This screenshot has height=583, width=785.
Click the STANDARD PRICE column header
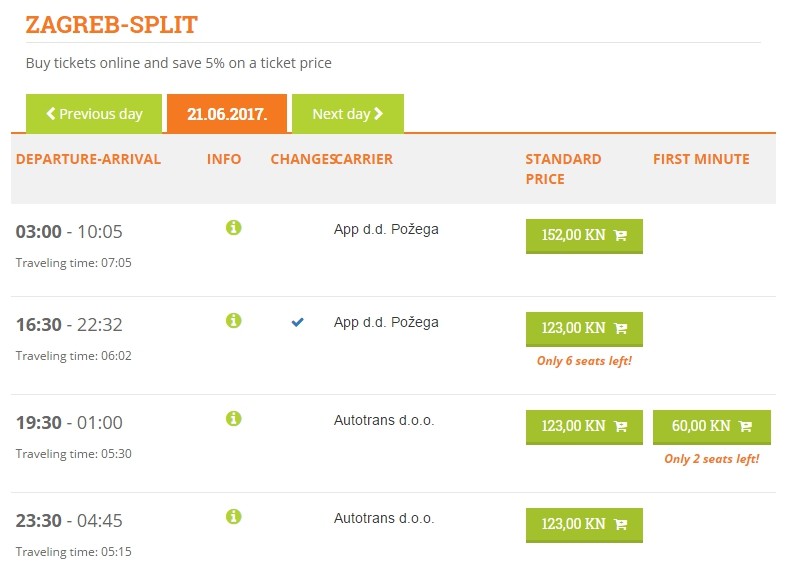pos(563,169)
